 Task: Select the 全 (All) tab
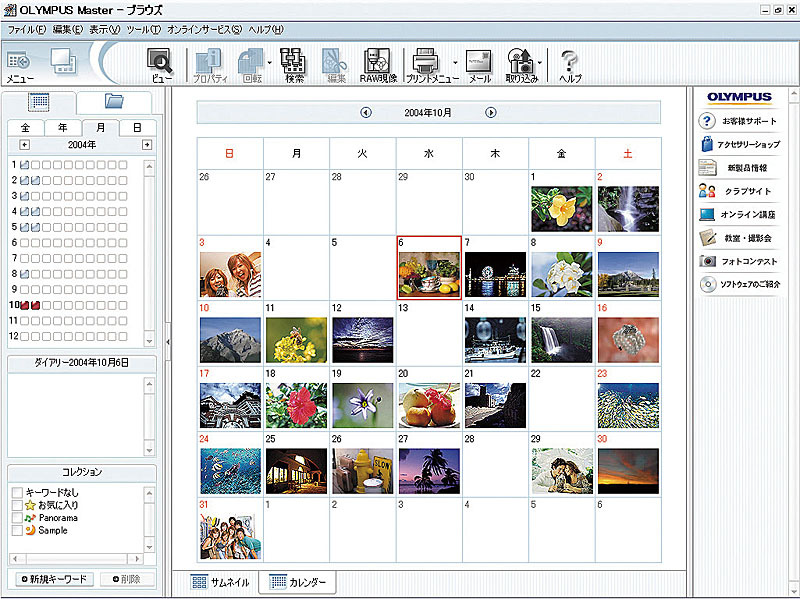[x=26, y=128]
